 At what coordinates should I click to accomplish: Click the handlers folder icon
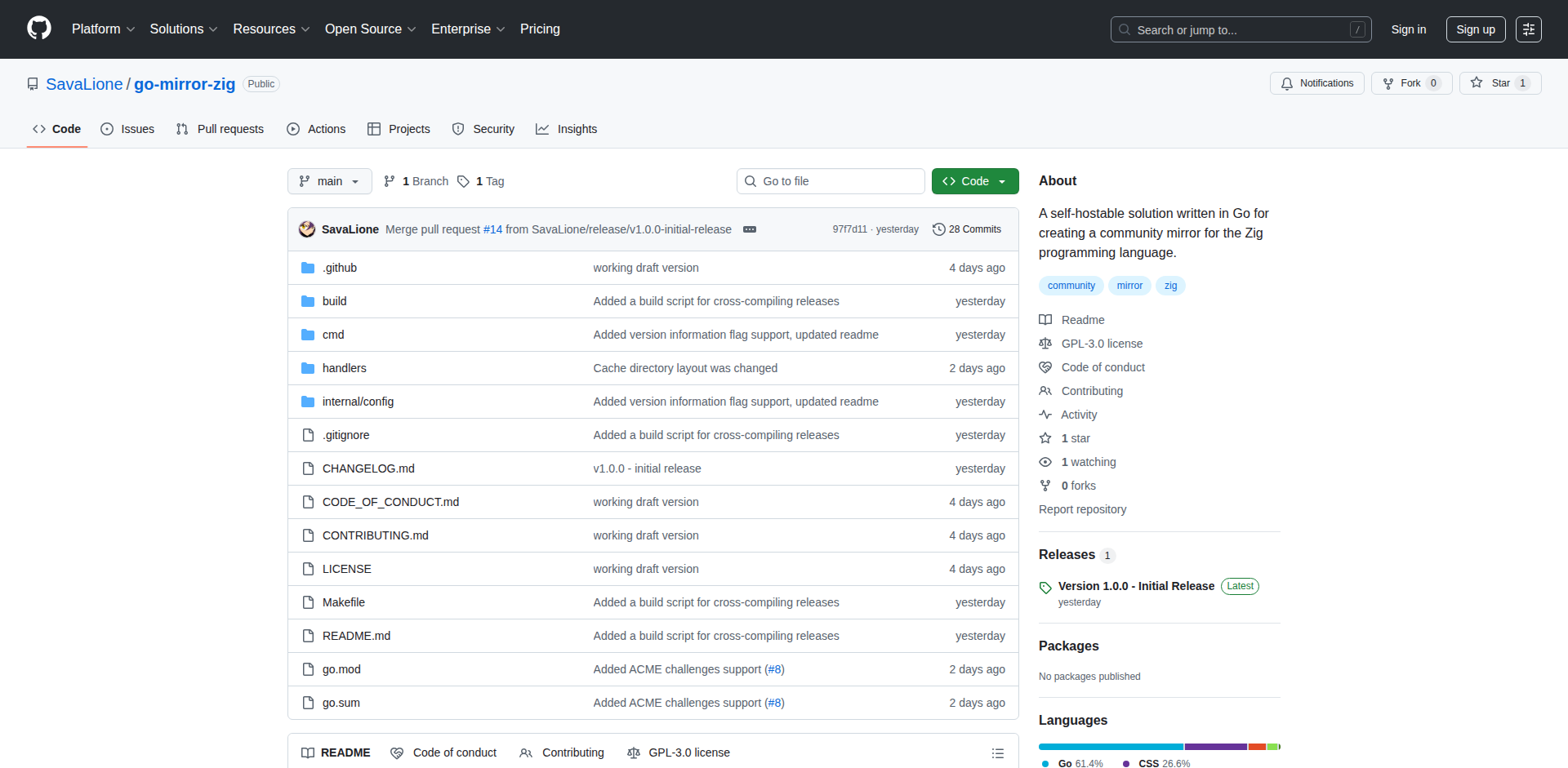click(308, 368)
